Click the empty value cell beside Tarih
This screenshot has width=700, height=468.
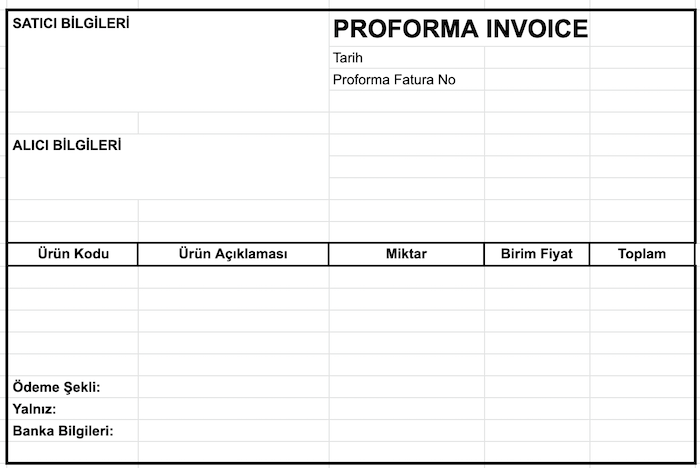pyautogui.click(x=537, y=58)
